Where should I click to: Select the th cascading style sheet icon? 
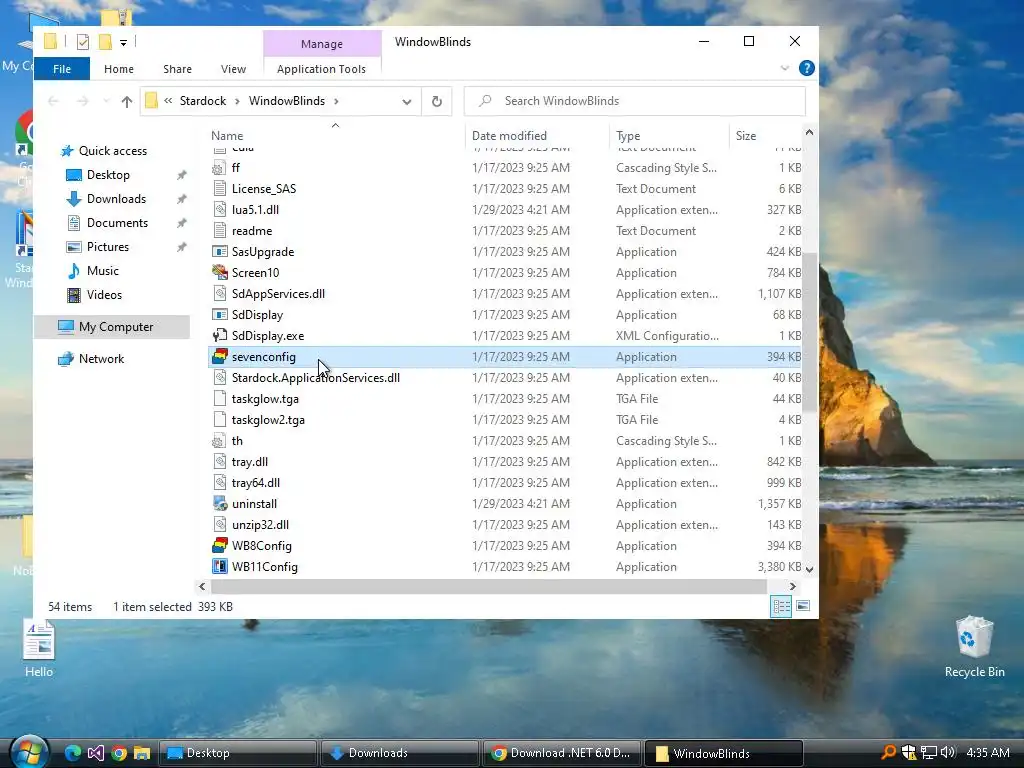click(x=220, y=441)
